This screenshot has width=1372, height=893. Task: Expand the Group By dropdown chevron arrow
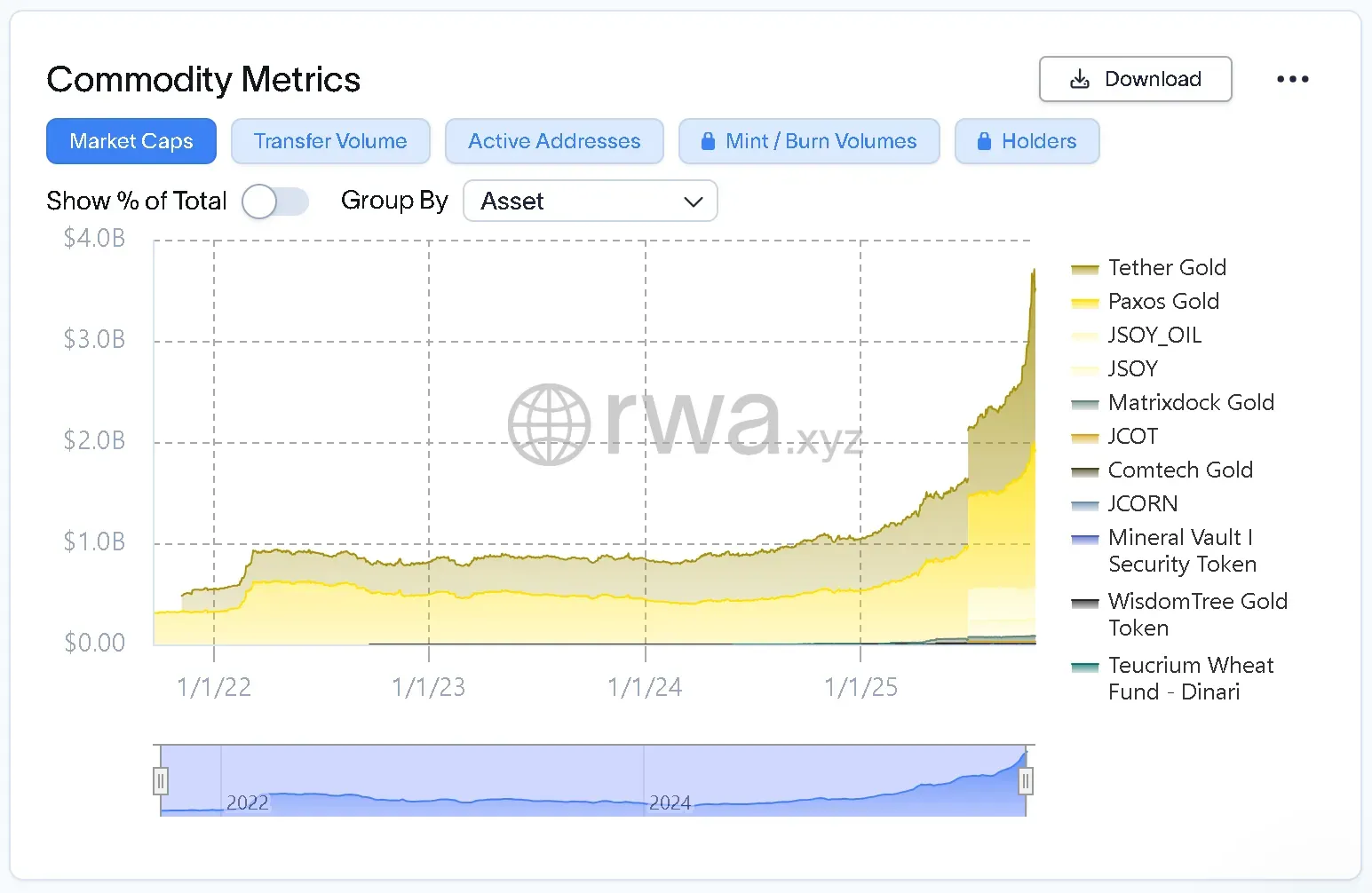(x=694, y=202)
